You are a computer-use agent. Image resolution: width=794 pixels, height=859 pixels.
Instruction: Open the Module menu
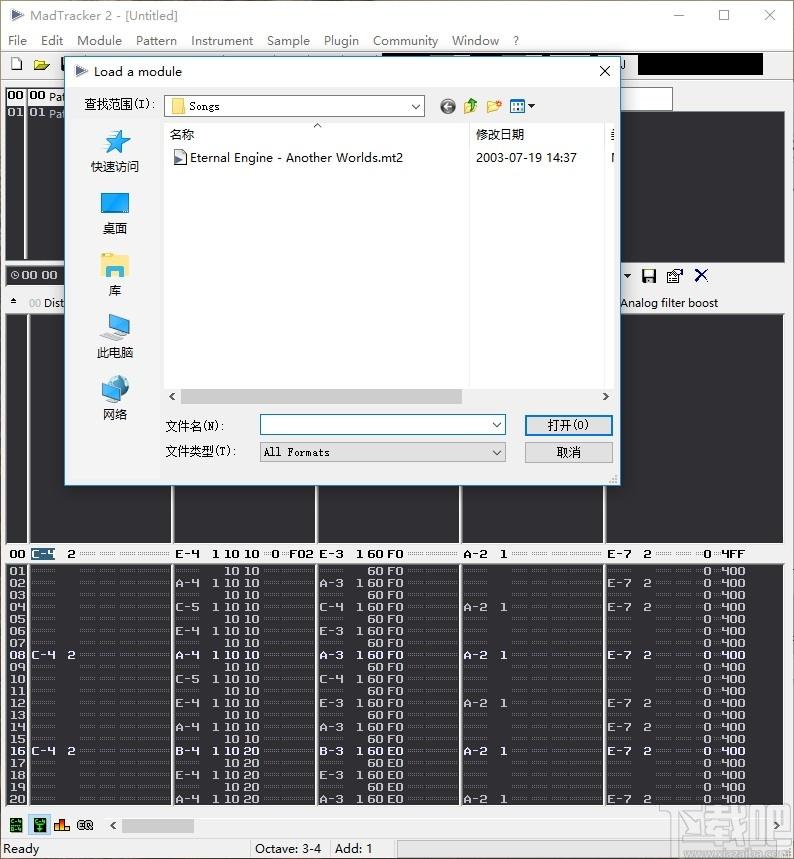99,41
